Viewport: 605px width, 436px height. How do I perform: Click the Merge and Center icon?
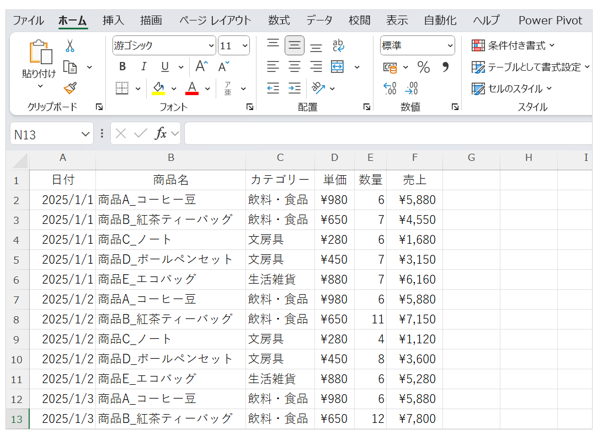338,67
